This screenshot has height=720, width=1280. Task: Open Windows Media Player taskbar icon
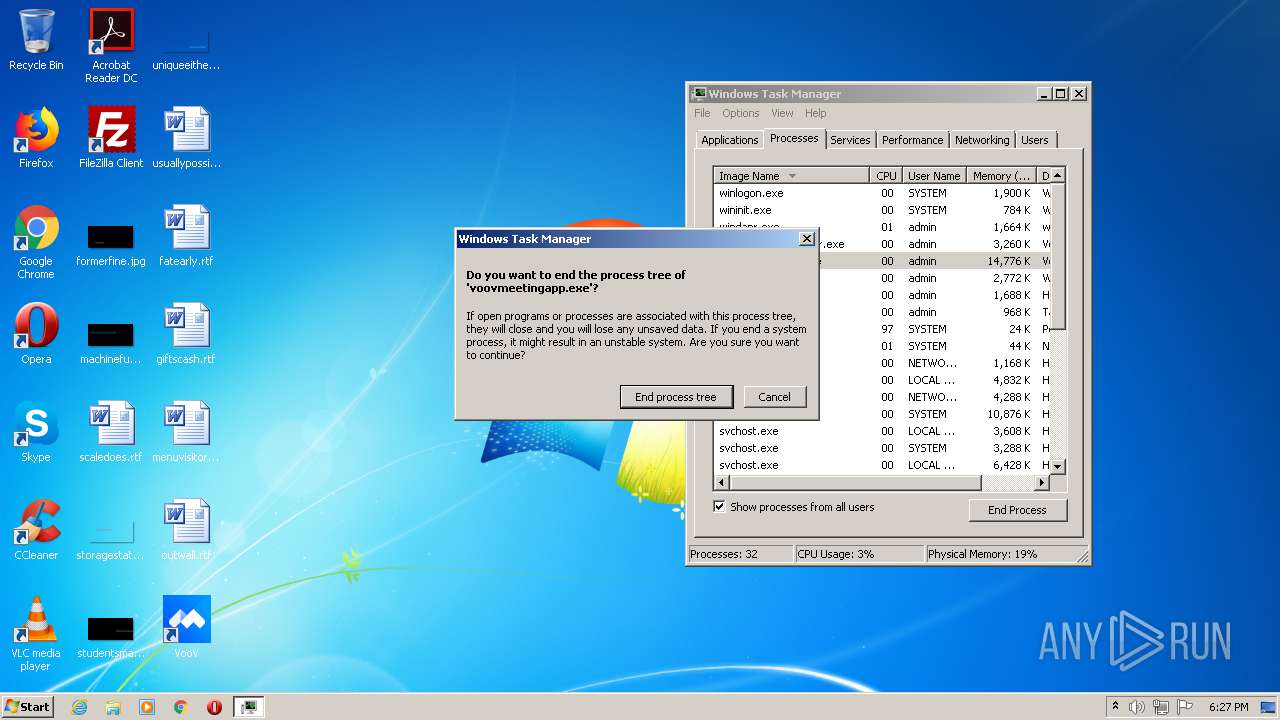[147, 707]
